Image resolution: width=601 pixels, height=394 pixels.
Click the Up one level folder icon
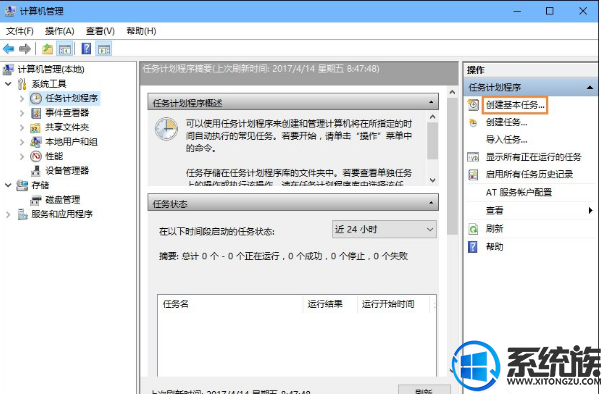pyautogui.click(x=48, y=49)
